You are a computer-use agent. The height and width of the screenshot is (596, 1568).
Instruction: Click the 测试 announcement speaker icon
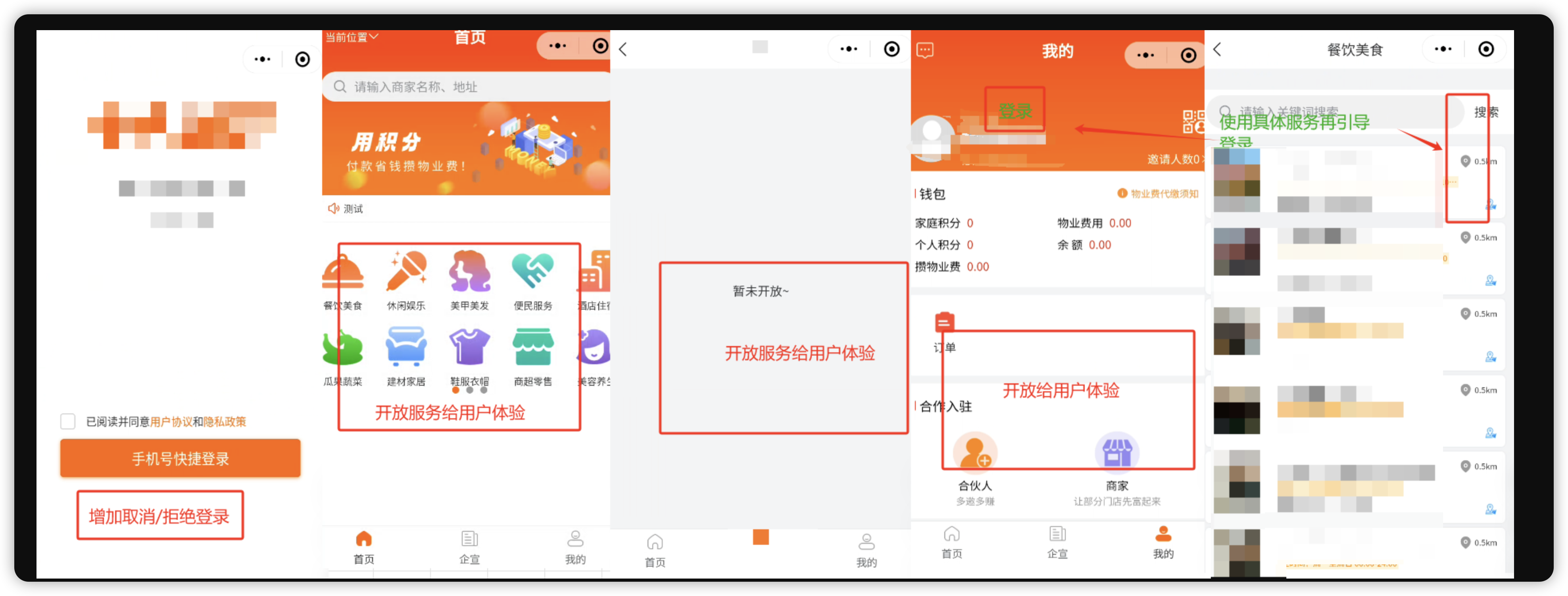[334, 208]
